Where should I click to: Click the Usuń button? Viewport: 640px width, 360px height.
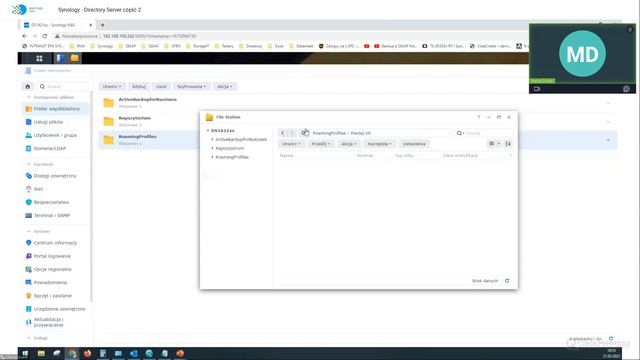[161, 87]
